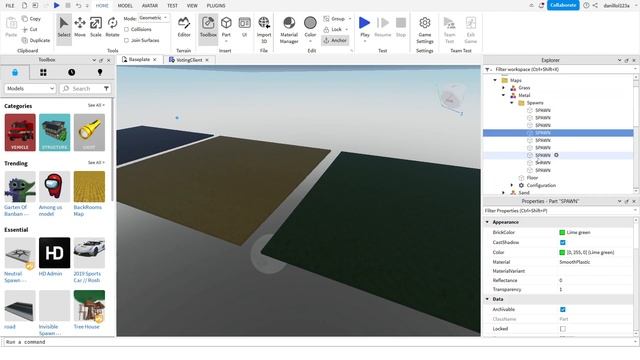Open the Material Manager
The width and height of the screenshot is (640, 360).
point(289,29)
